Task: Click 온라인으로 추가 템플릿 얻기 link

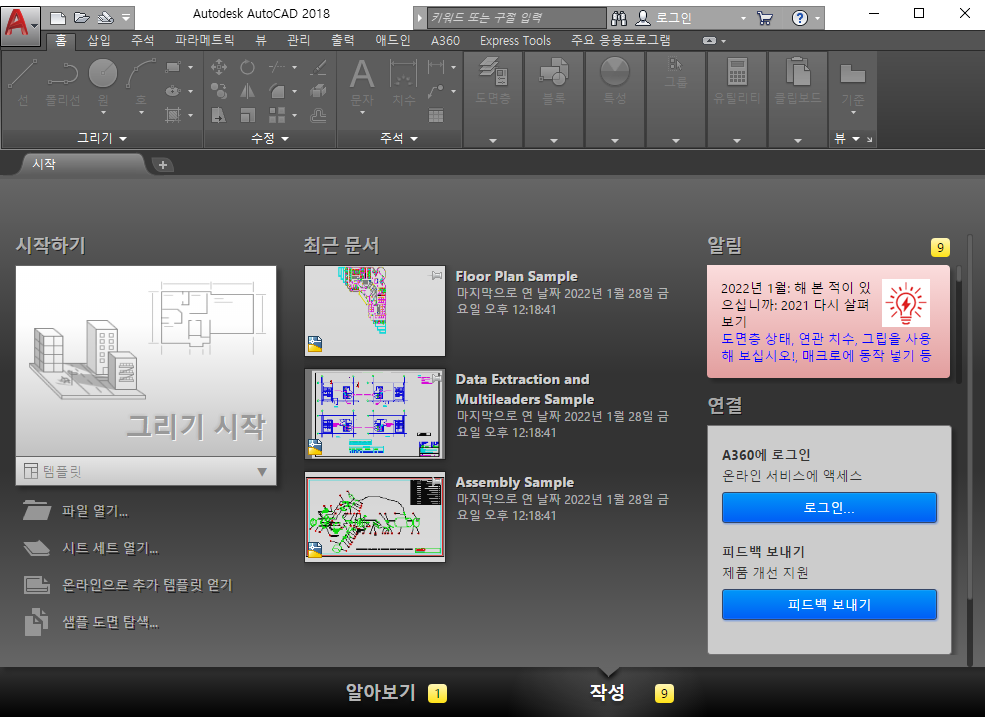Action: coord(147,585)
